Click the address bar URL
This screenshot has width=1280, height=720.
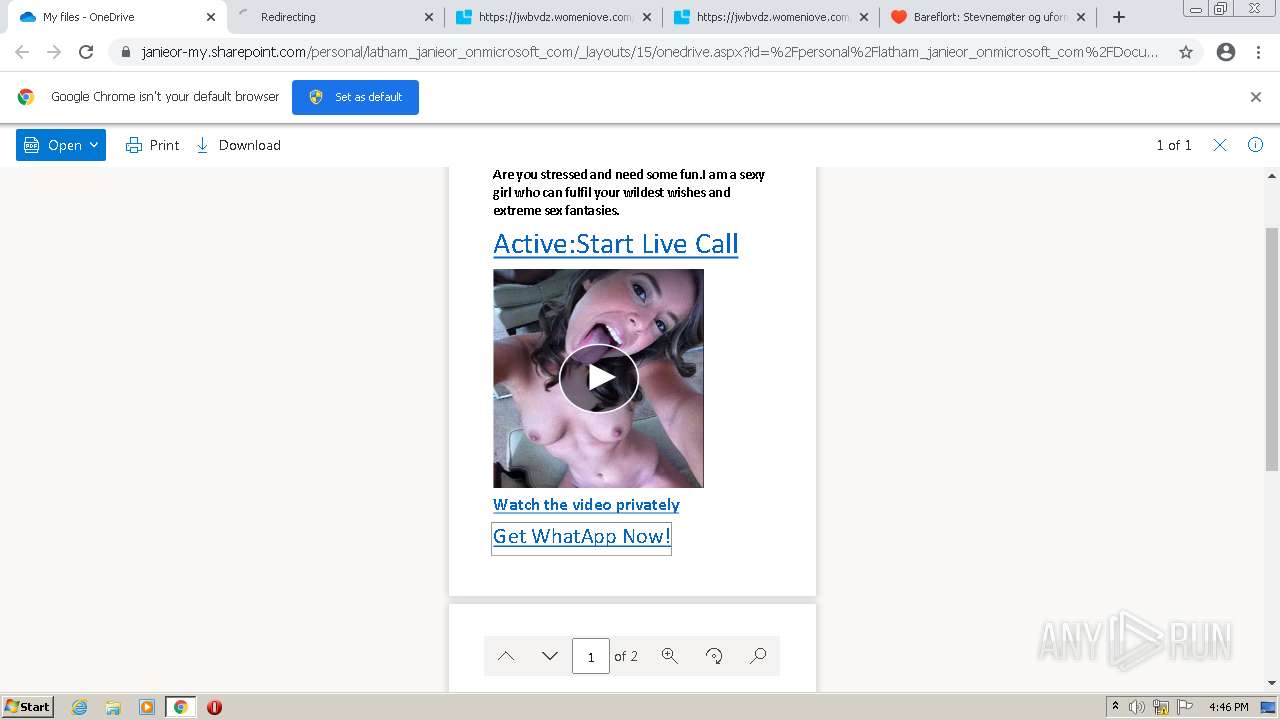point(650,52)
